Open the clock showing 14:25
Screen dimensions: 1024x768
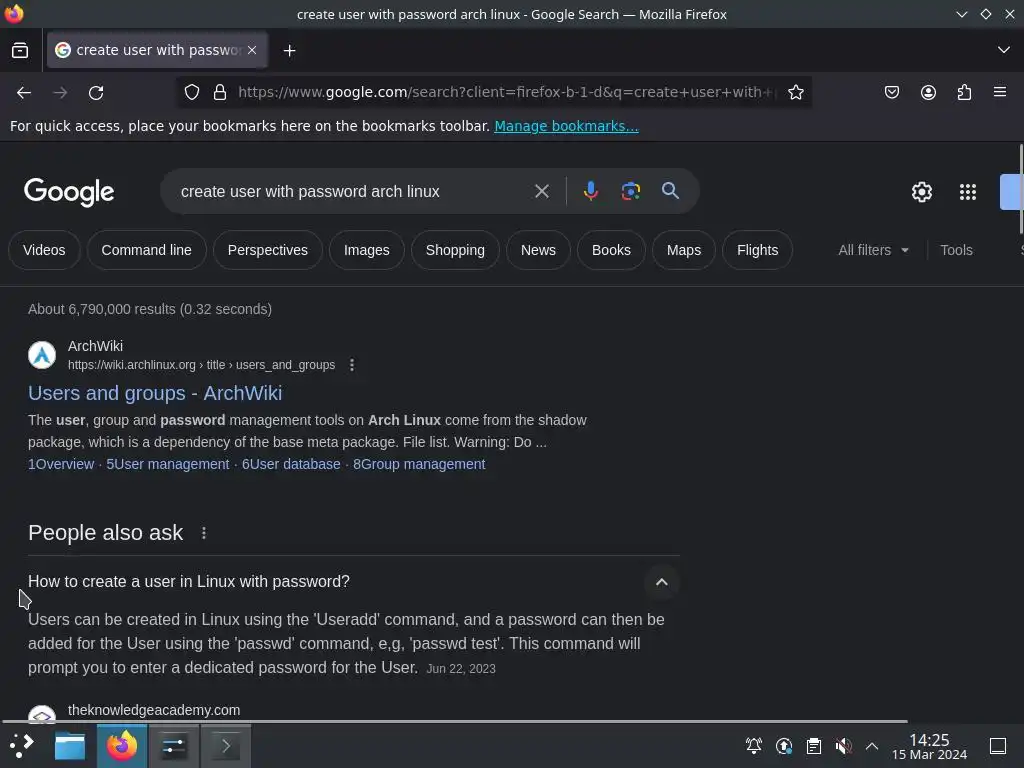click(929, 746)
